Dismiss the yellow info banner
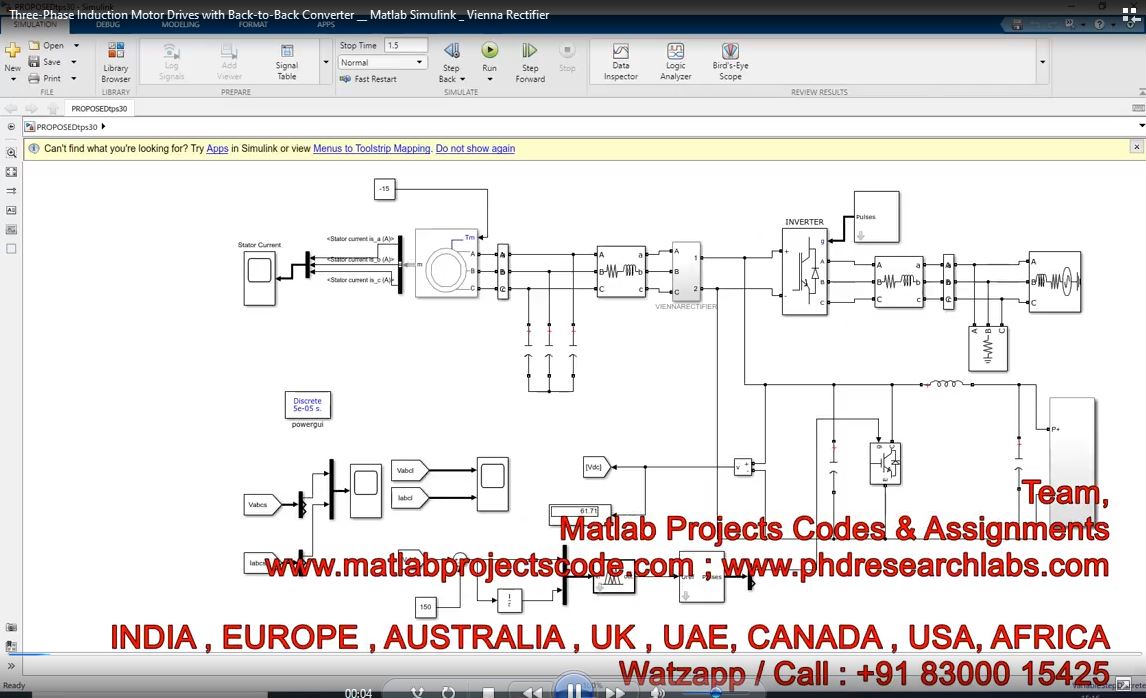The width and height of the screenshot is (1146, 698). pyautogui.click(x=1136, y=147)
